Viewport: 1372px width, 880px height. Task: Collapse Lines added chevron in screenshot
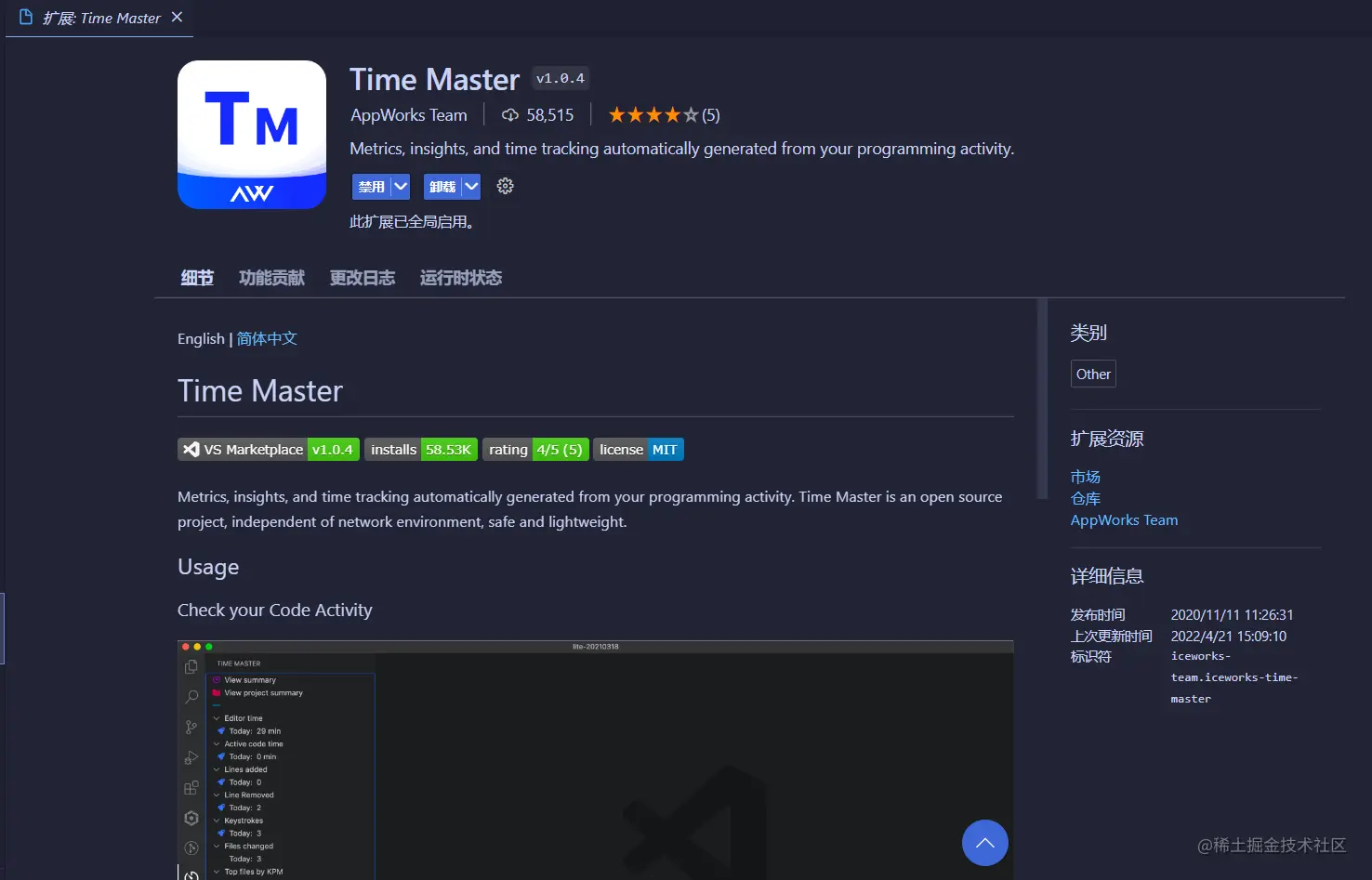[217, 769]
